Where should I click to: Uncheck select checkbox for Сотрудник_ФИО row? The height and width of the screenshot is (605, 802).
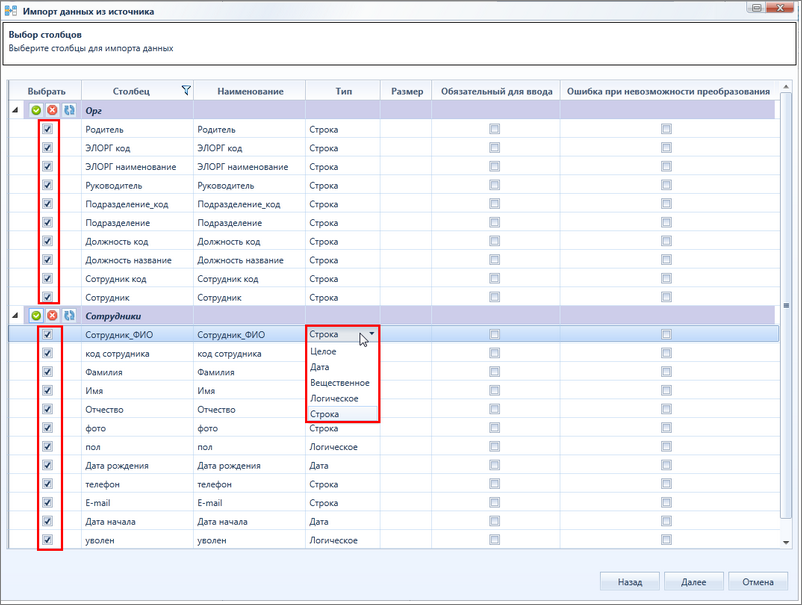48,334
